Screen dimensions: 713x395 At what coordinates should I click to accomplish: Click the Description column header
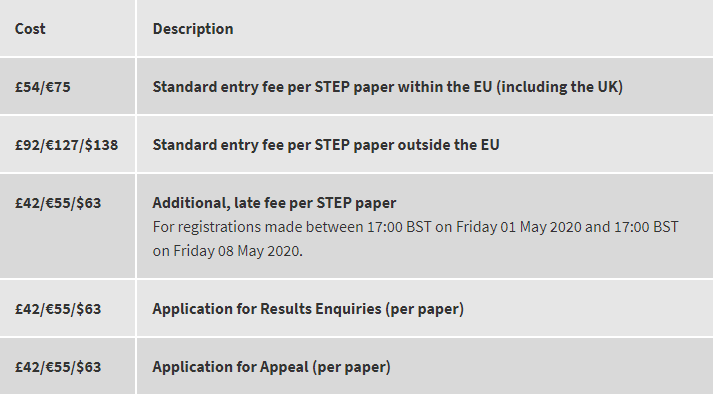[x=193, y=29]
